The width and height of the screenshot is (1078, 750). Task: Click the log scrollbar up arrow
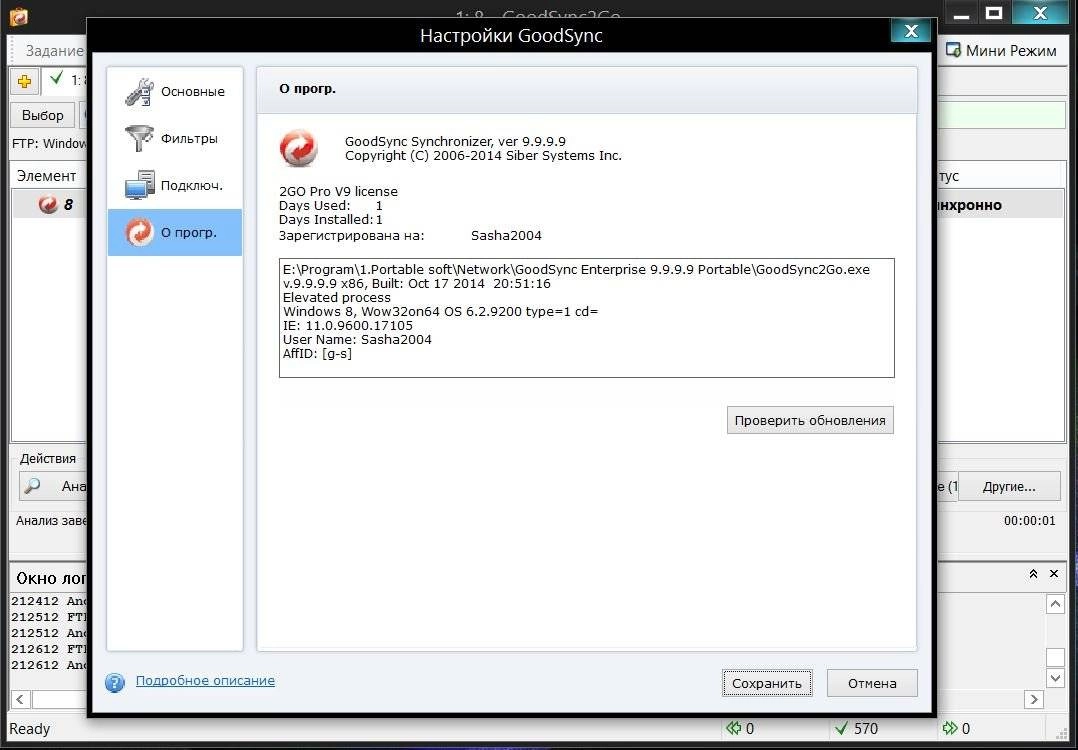[x=1055, y=604]
